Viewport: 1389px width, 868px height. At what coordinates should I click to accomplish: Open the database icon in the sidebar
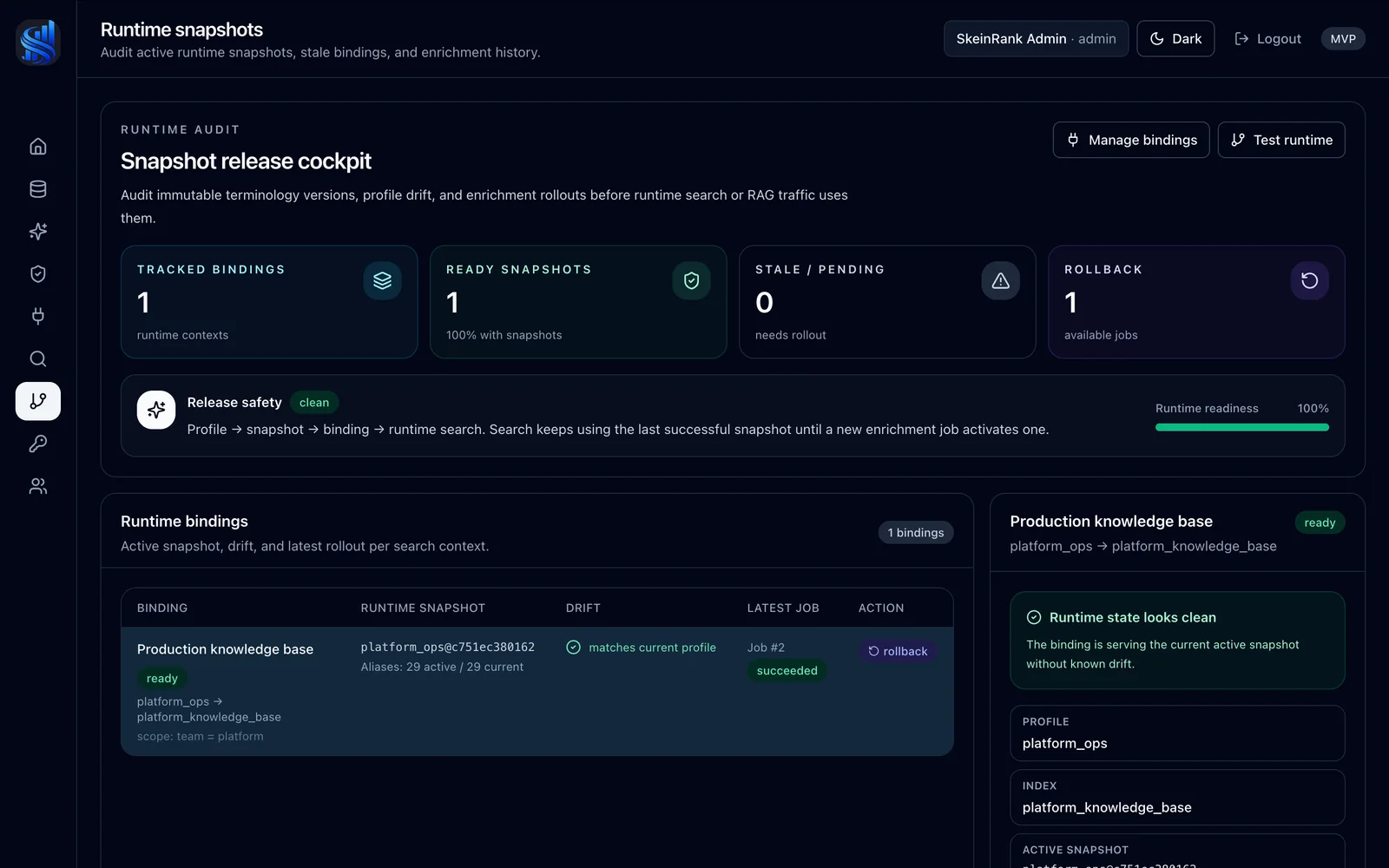[38, 188]
